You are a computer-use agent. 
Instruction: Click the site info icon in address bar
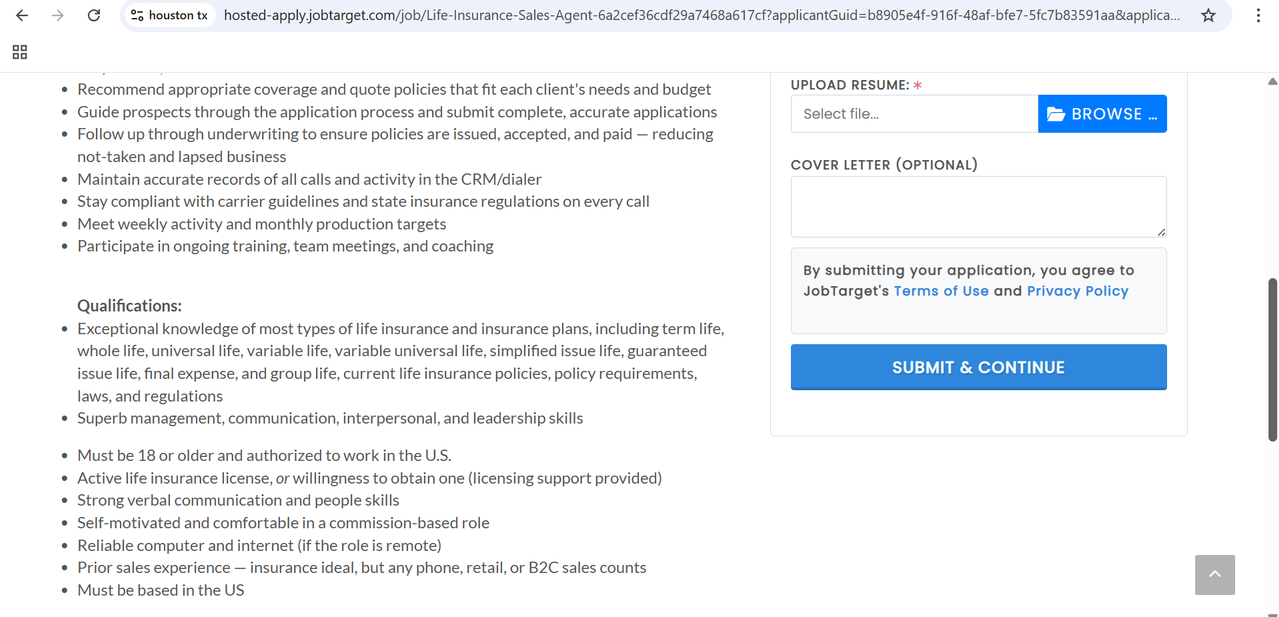[x=137, y=16]
